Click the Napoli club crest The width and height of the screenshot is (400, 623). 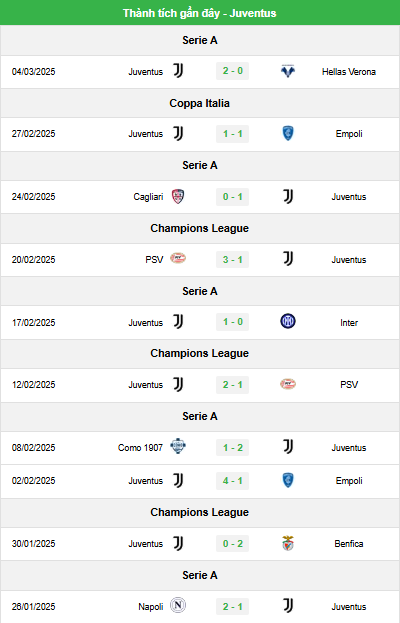[178, 606]
